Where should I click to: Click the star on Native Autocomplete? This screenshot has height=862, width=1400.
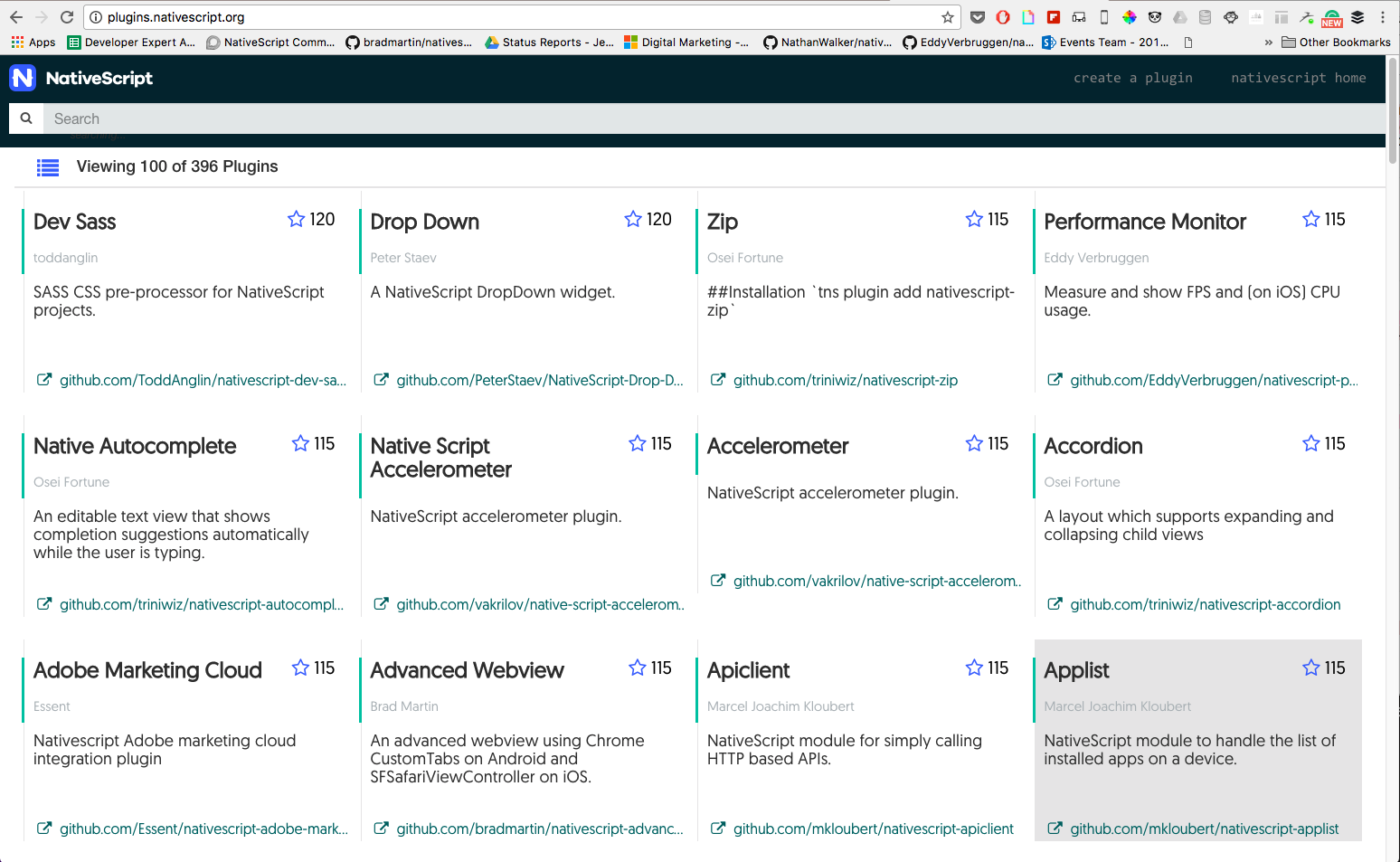click(300, 443)
